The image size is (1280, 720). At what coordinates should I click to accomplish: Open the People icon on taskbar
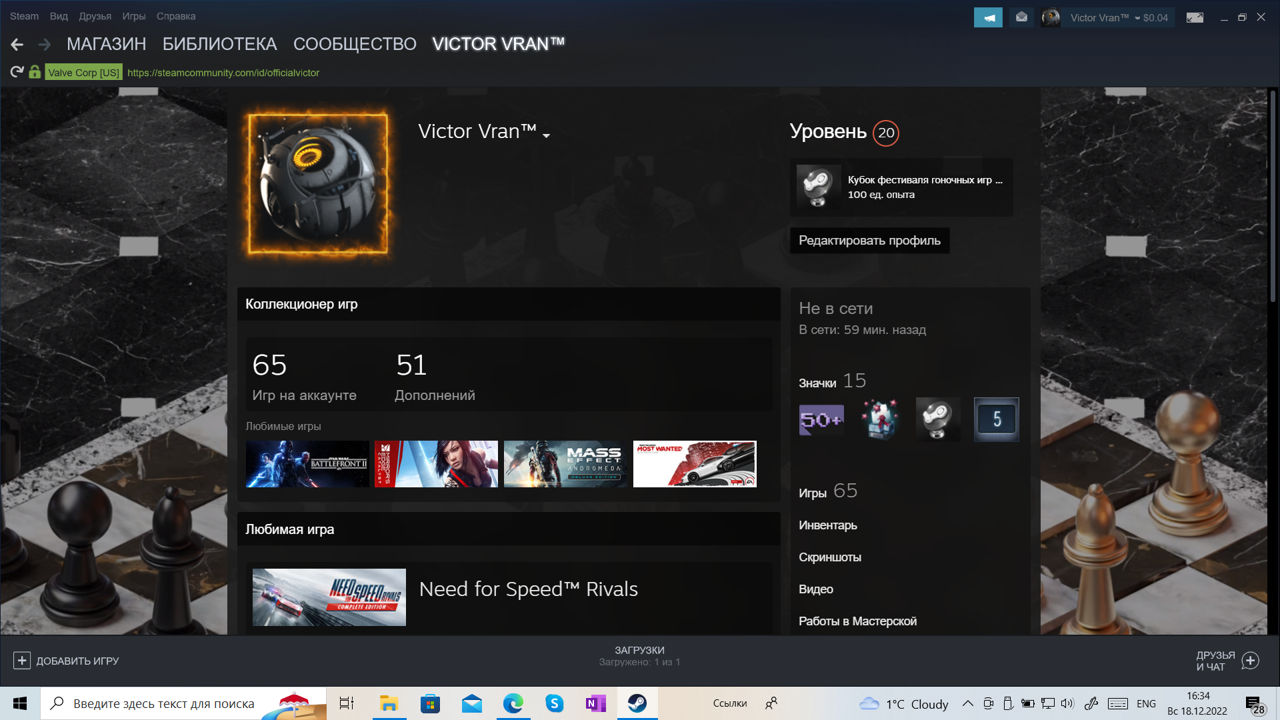point(772,703)
